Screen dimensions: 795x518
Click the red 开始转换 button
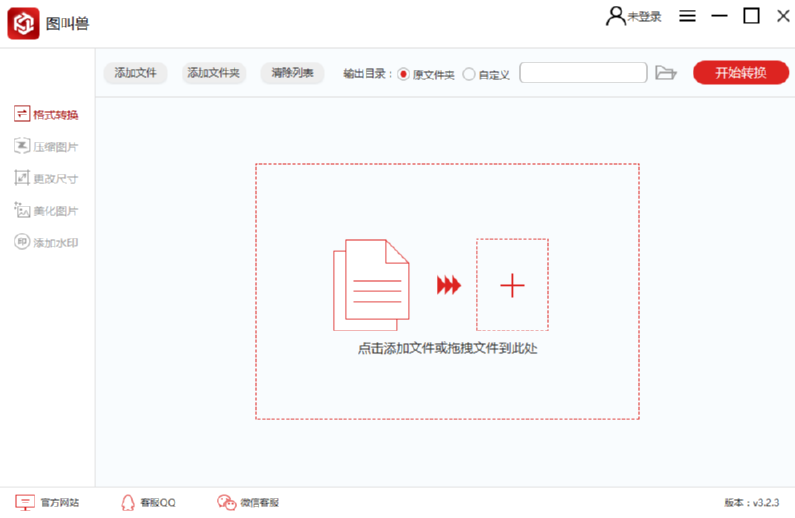click(x=741, y=72)
